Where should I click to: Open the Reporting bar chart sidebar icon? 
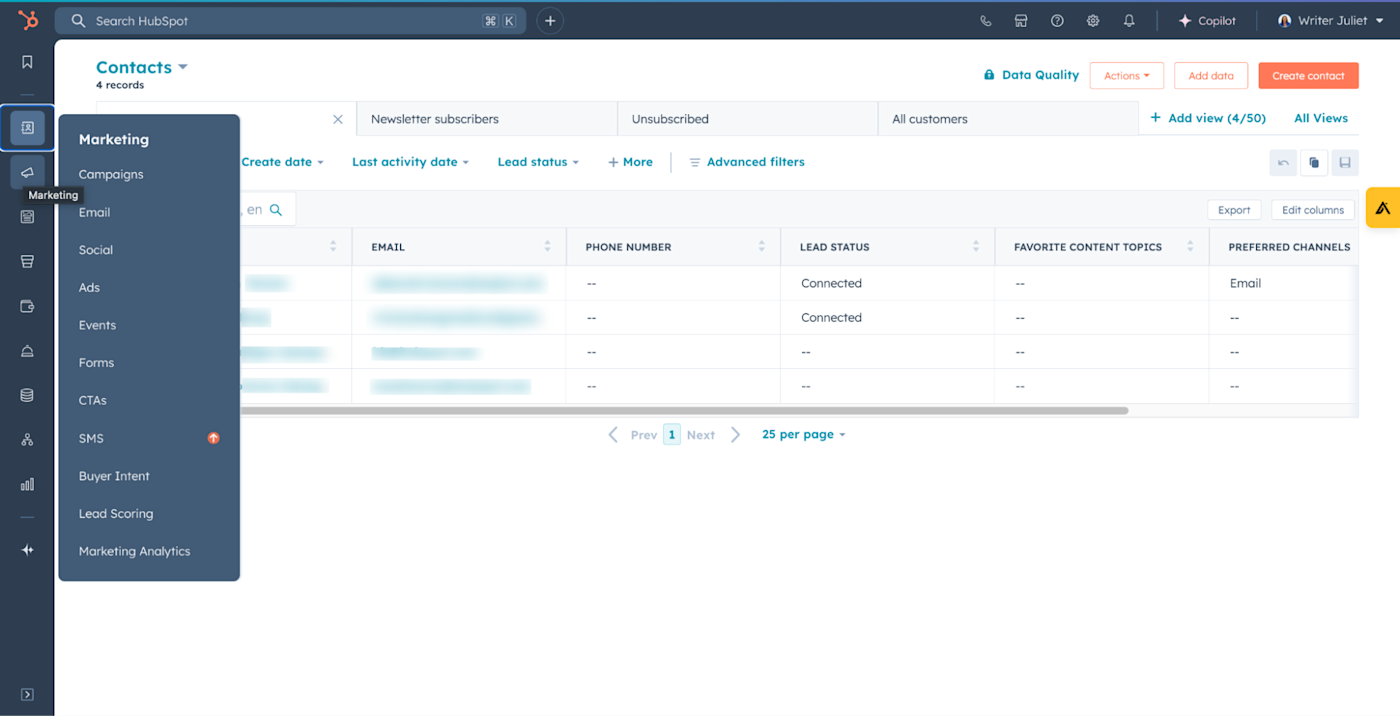pos(27,484)
